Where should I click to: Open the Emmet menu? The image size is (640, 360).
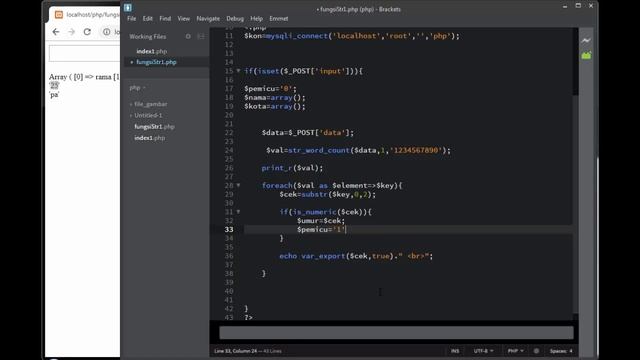pos(278,19)
